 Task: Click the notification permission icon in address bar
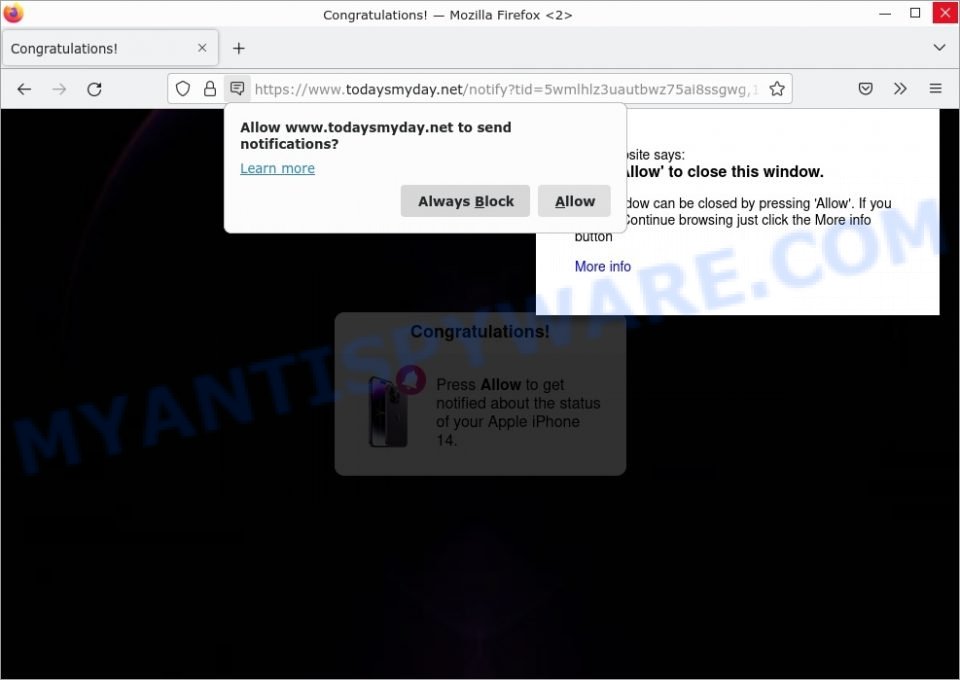tap(237, 89)
